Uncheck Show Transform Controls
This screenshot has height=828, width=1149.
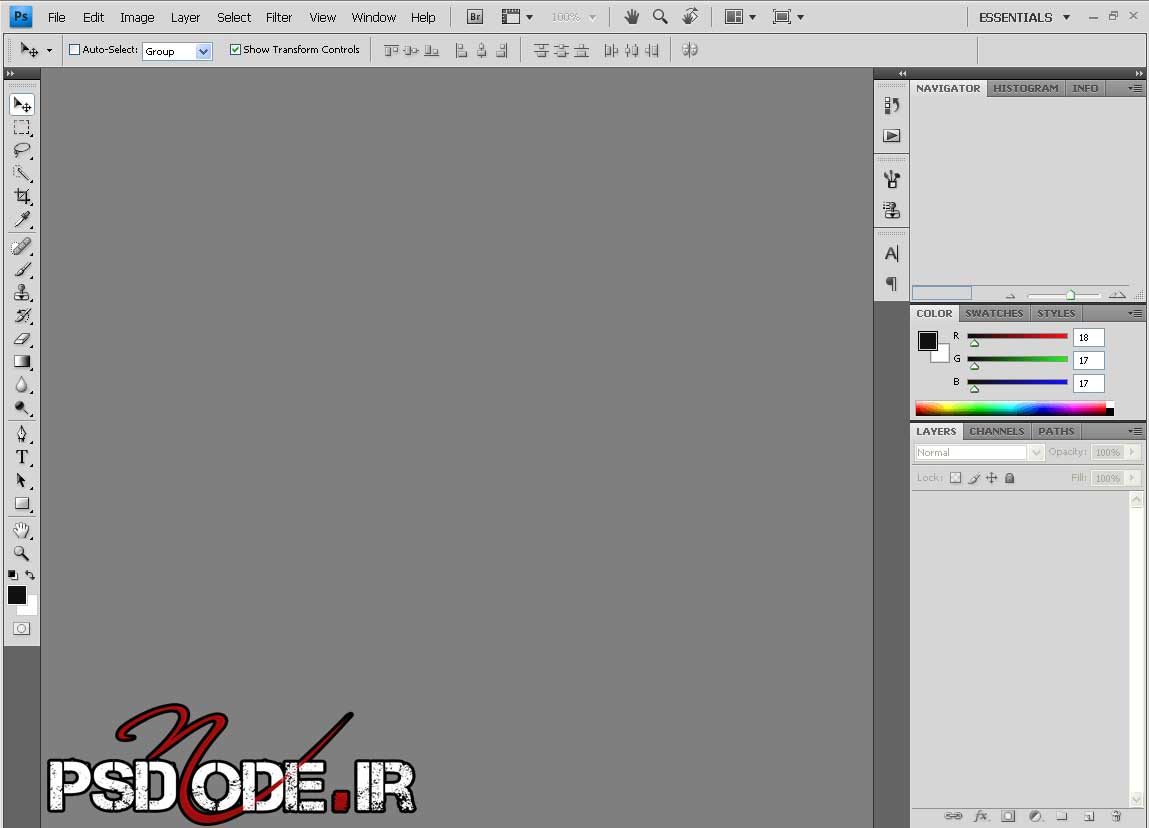click(x=235, y=50)
